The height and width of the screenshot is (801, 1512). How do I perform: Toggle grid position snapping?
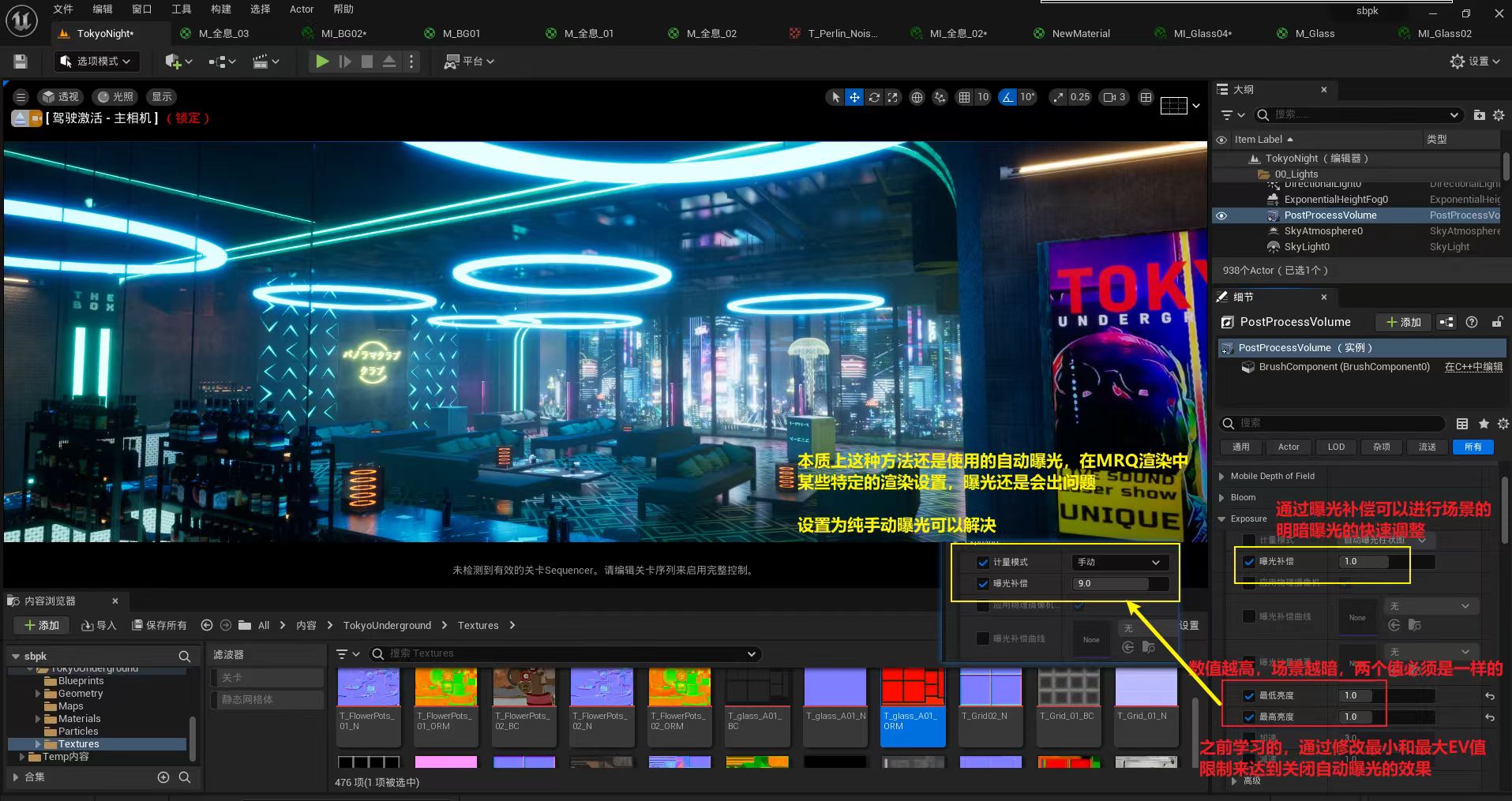[964, 97]
